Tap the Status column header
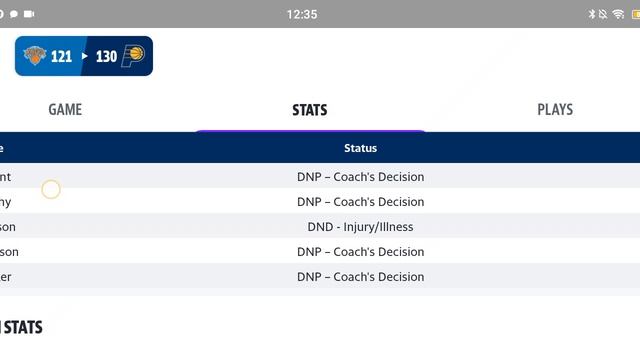Image resolution: width=640 pixels, height=360 pixels. pyautogui.click(x=360, y=148)
